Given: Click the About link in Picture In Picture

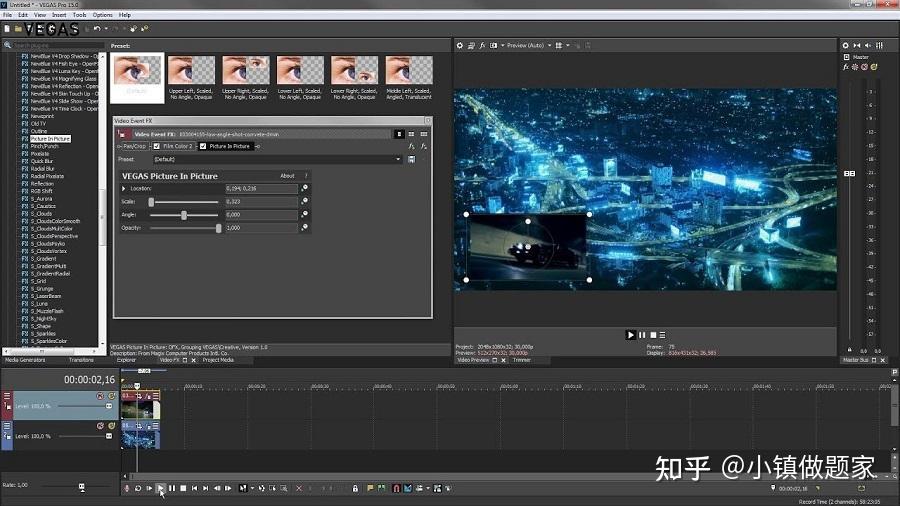Looking at the screenshot, I should point(287,176).
